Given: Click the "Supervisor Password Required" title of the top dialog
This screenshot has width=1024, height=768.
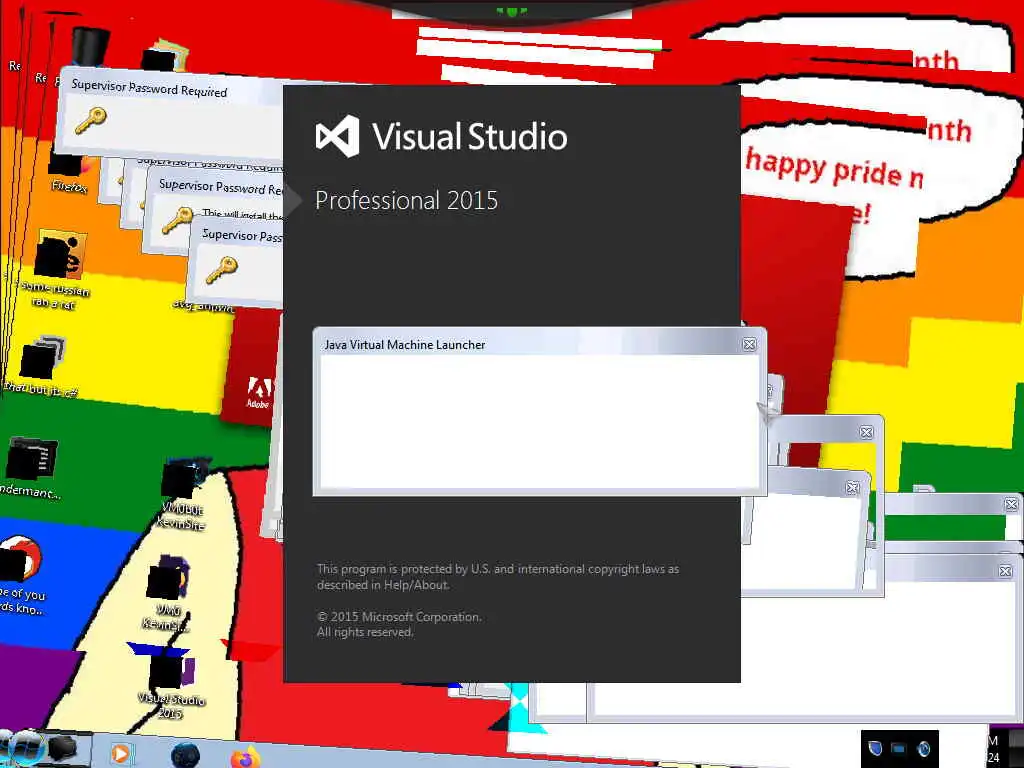Looking at the screenshot, I should pyautogui.click(x=149, y=88).
